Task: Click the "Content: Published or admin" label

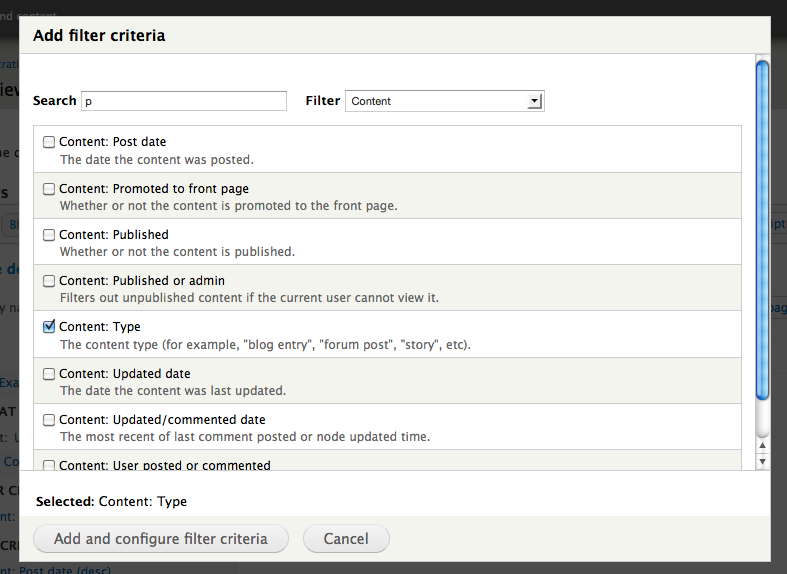Action: [x=142, y=281]
